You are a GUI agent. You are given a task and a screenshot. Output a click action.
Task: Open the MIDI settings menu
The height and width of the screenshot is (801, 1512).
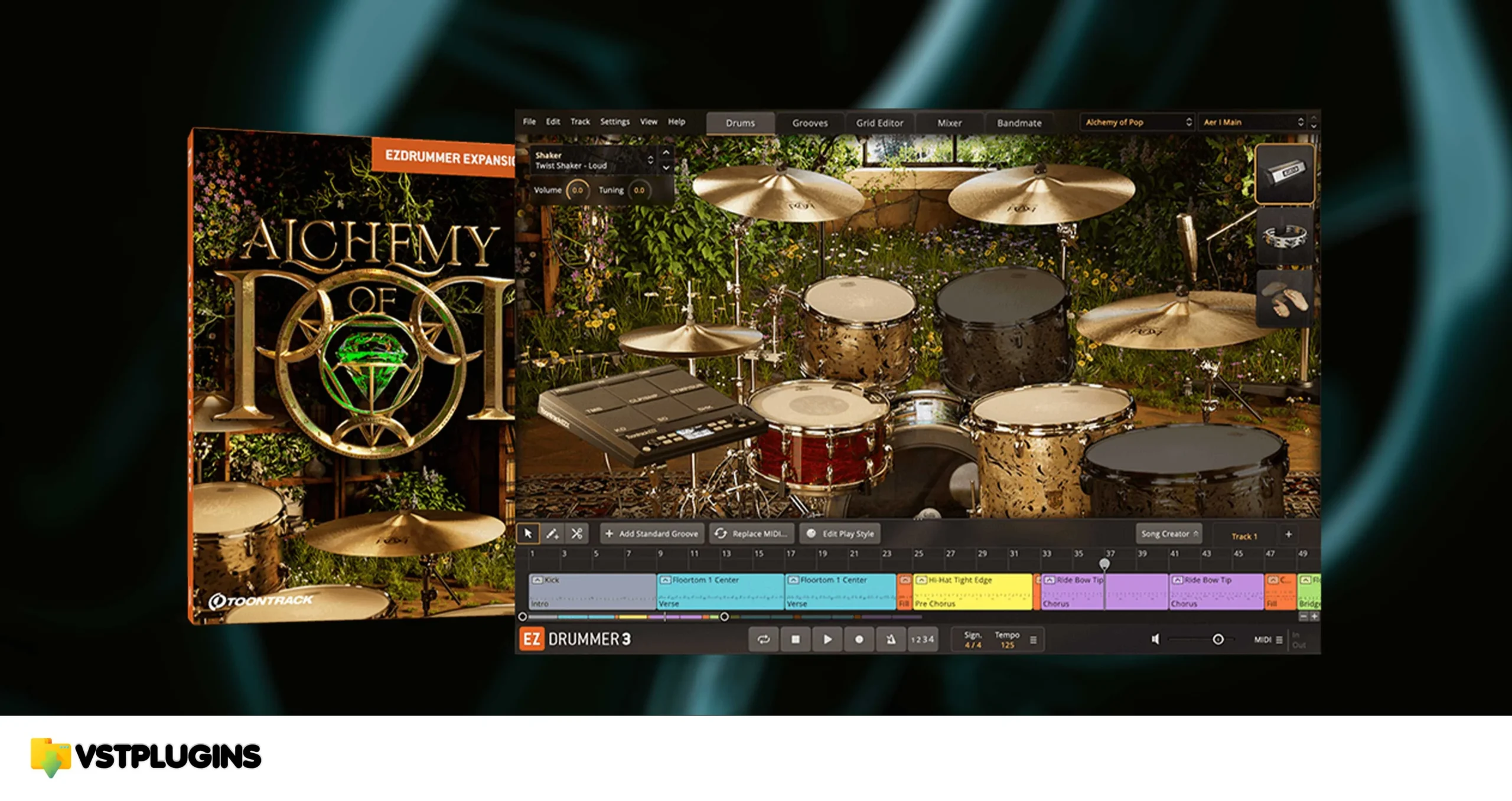point(1268,639)
